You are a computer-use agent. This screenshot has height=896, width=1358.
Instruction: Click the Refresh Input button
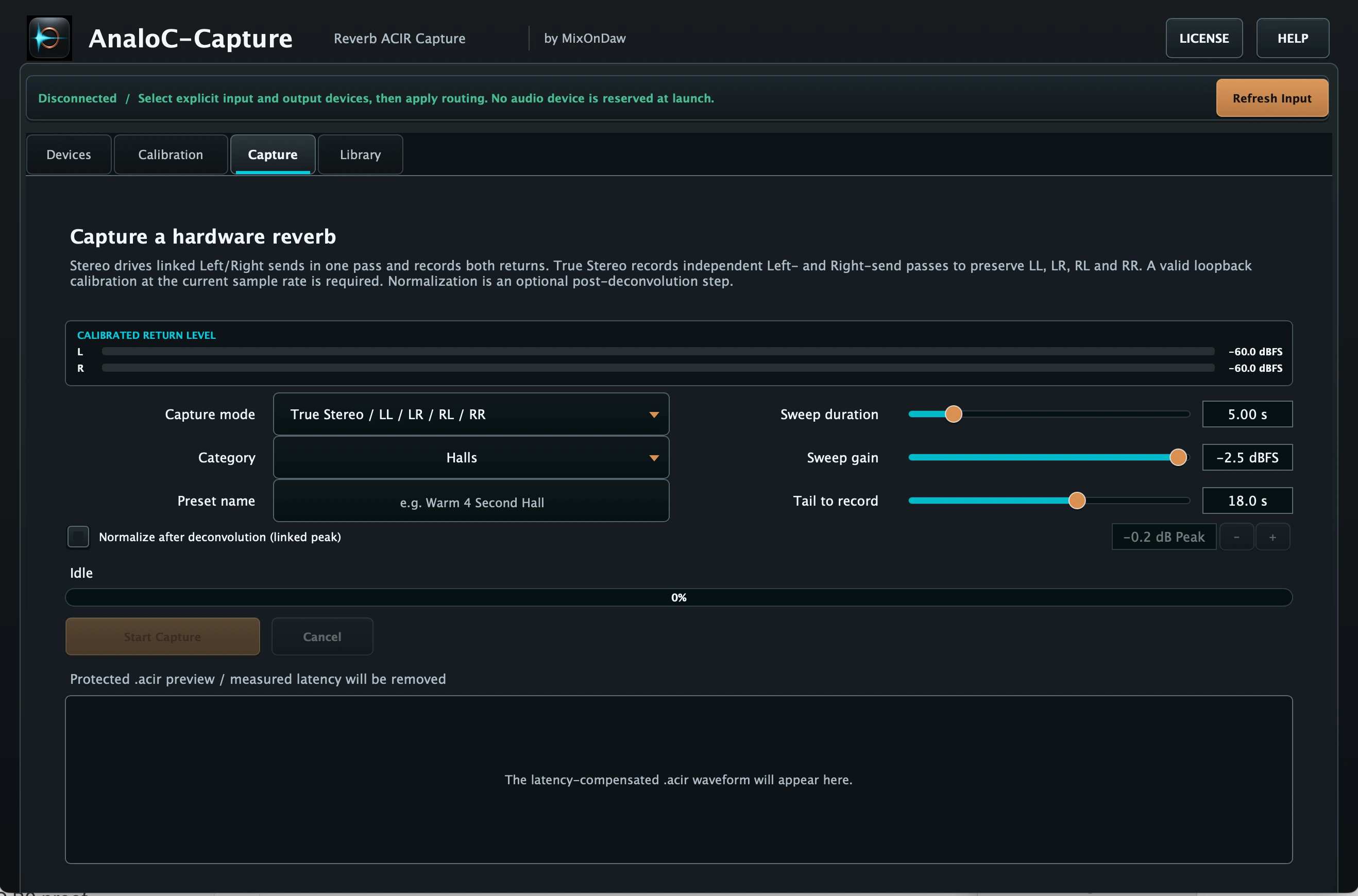point(1271,98)
